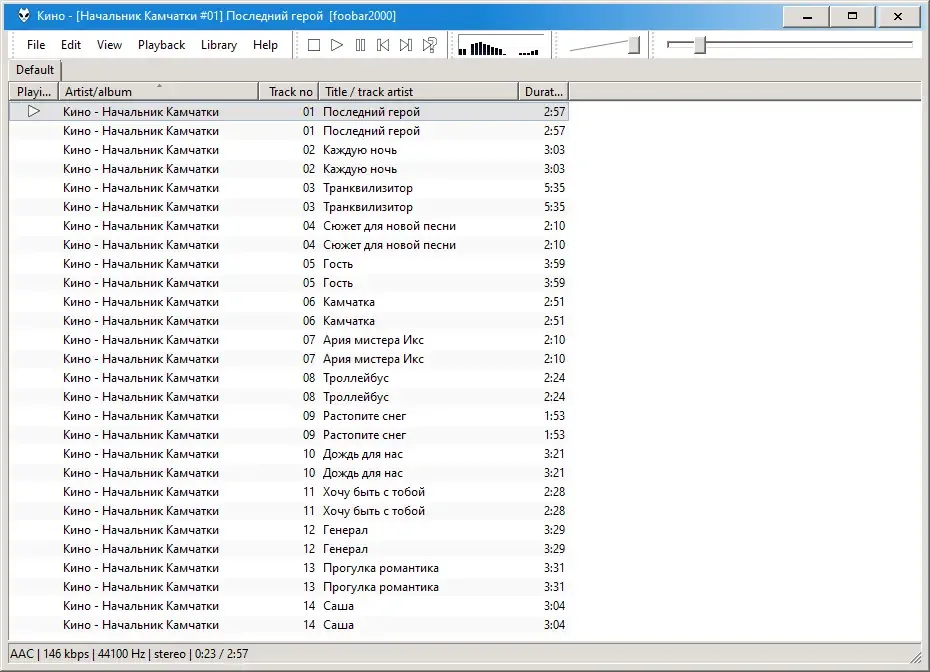Screen dimensions: 930x672
Task: Select the second Последний герой row
Action: (289, 130)
